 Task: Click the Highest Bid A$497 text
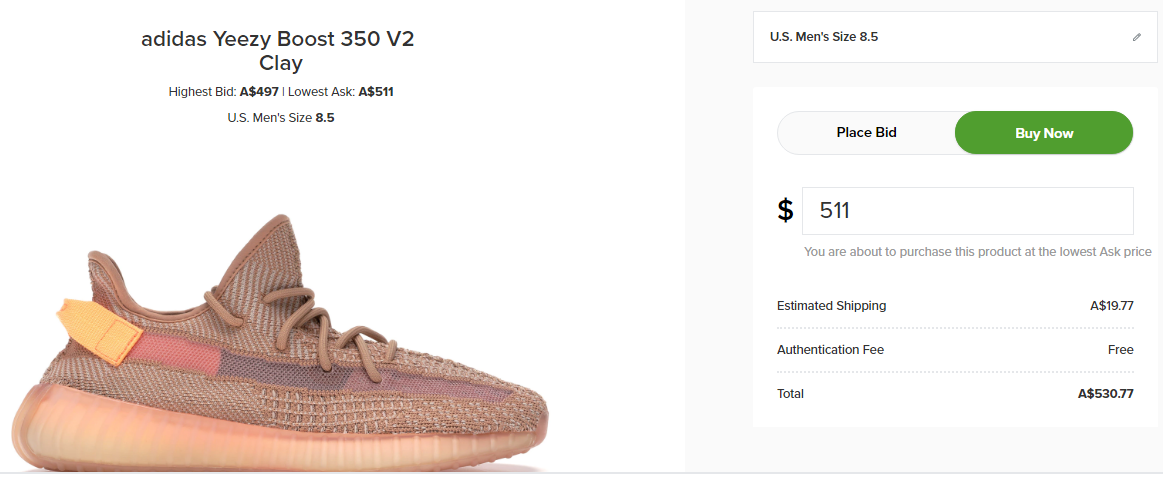pyautogui.click(x=225, y=92)
